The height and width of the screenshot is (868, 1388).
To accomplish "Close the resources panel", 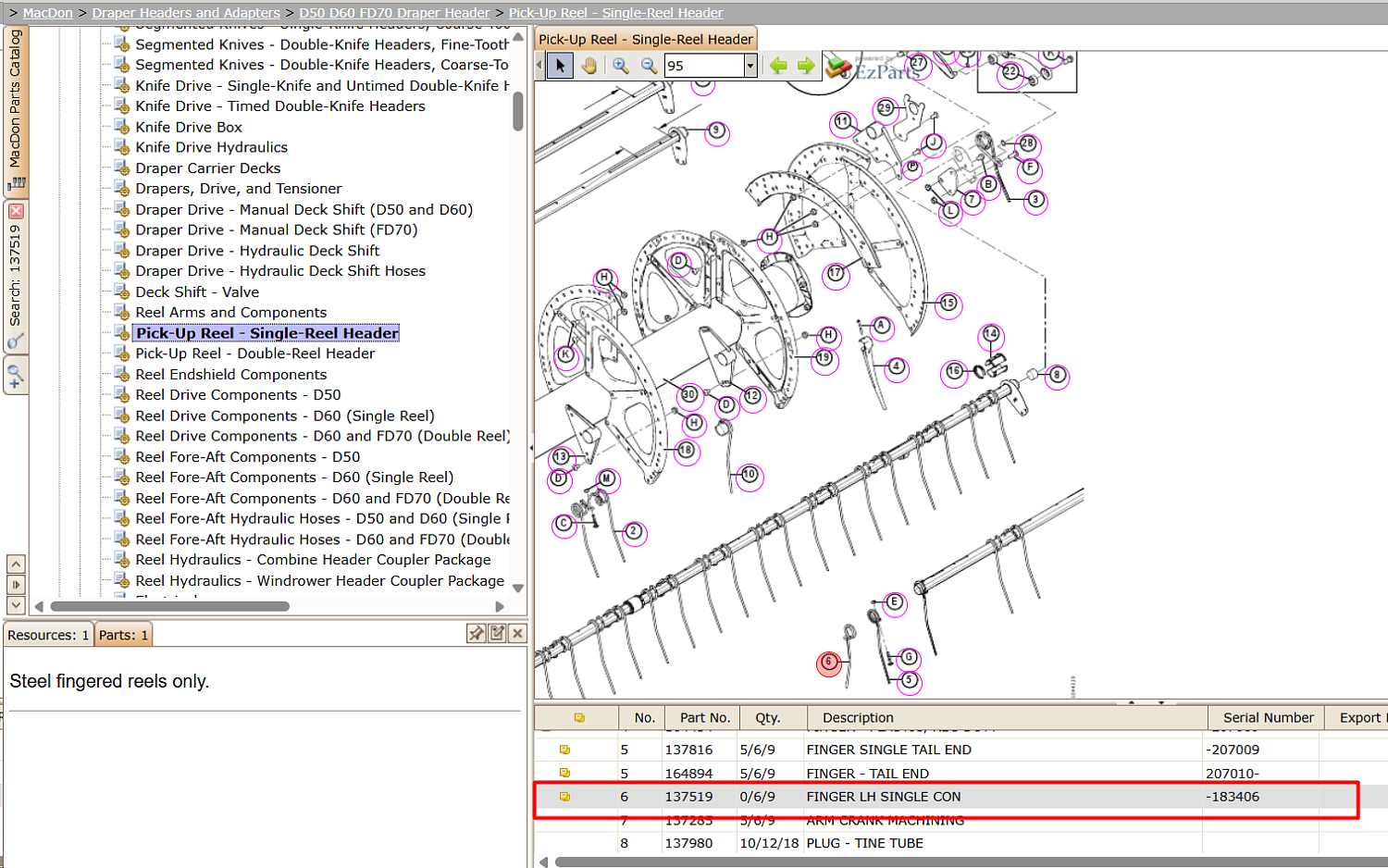I will pyautogui.click(x=518, y=634).
